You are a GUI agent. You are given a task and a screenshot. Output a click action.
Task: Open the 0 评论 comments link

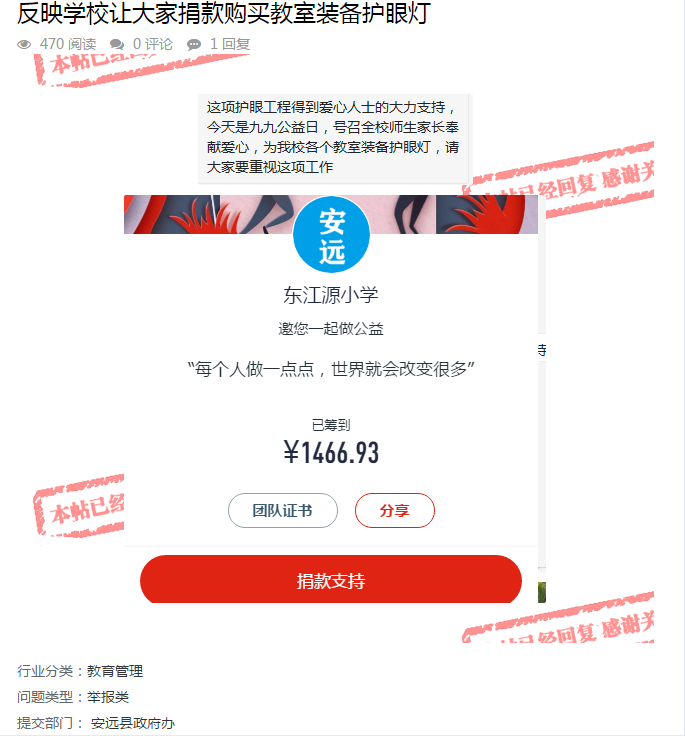click(x=153, y=44)
